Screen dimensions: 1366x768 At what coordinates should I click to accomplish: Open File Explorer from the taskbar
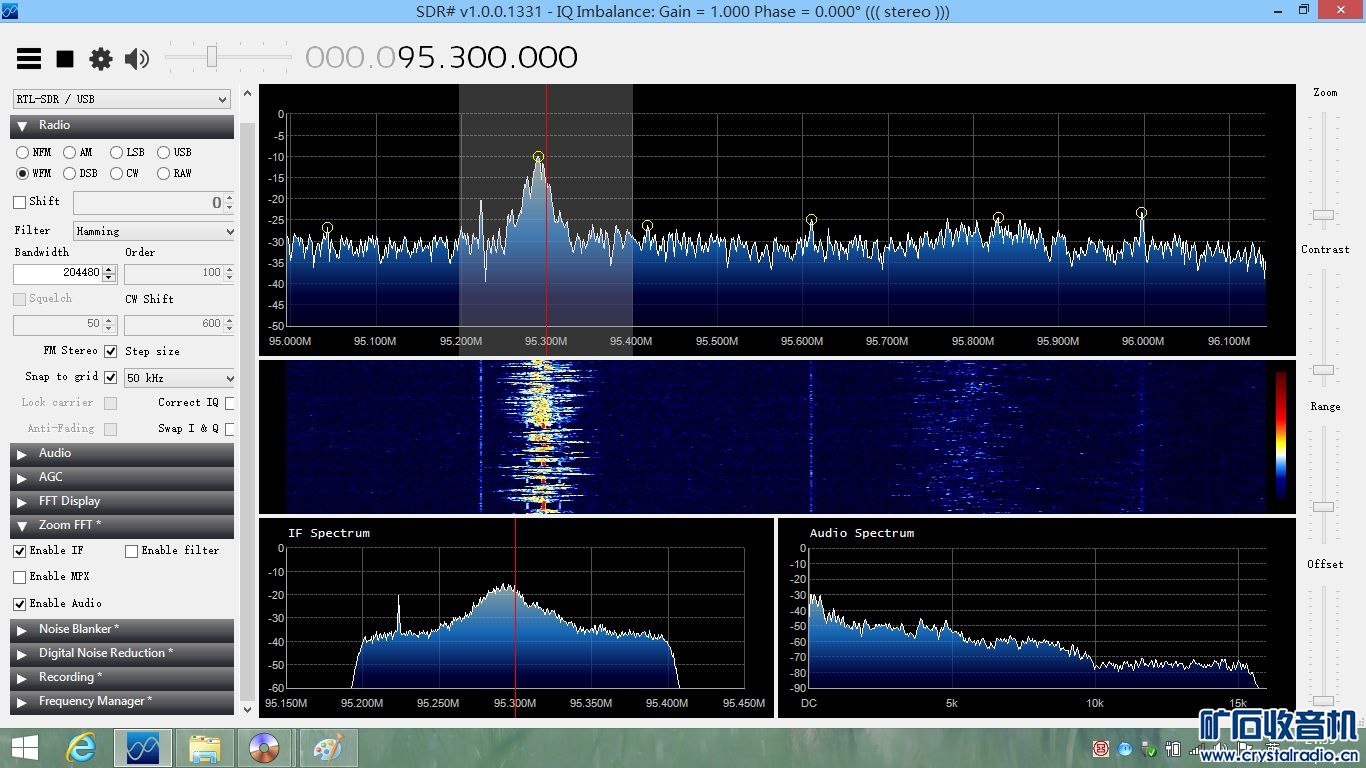click(x=204, y=748)
